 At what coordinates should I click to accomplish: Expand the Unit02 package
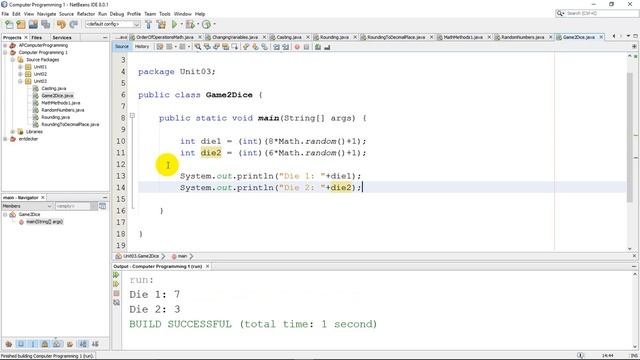tap(20, 74)
